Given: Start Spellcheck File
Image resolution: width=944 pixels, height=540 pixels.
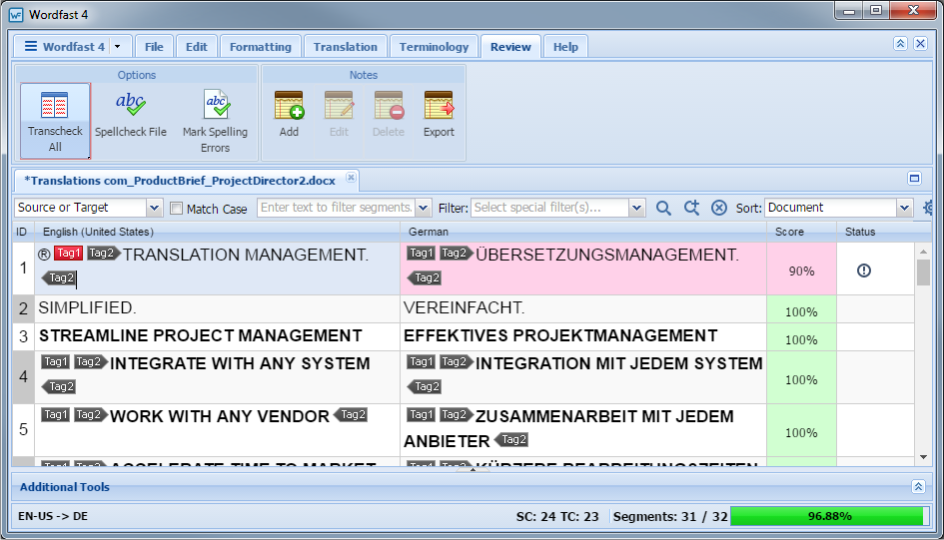Looking at the screenshot, I should point(131,115).
